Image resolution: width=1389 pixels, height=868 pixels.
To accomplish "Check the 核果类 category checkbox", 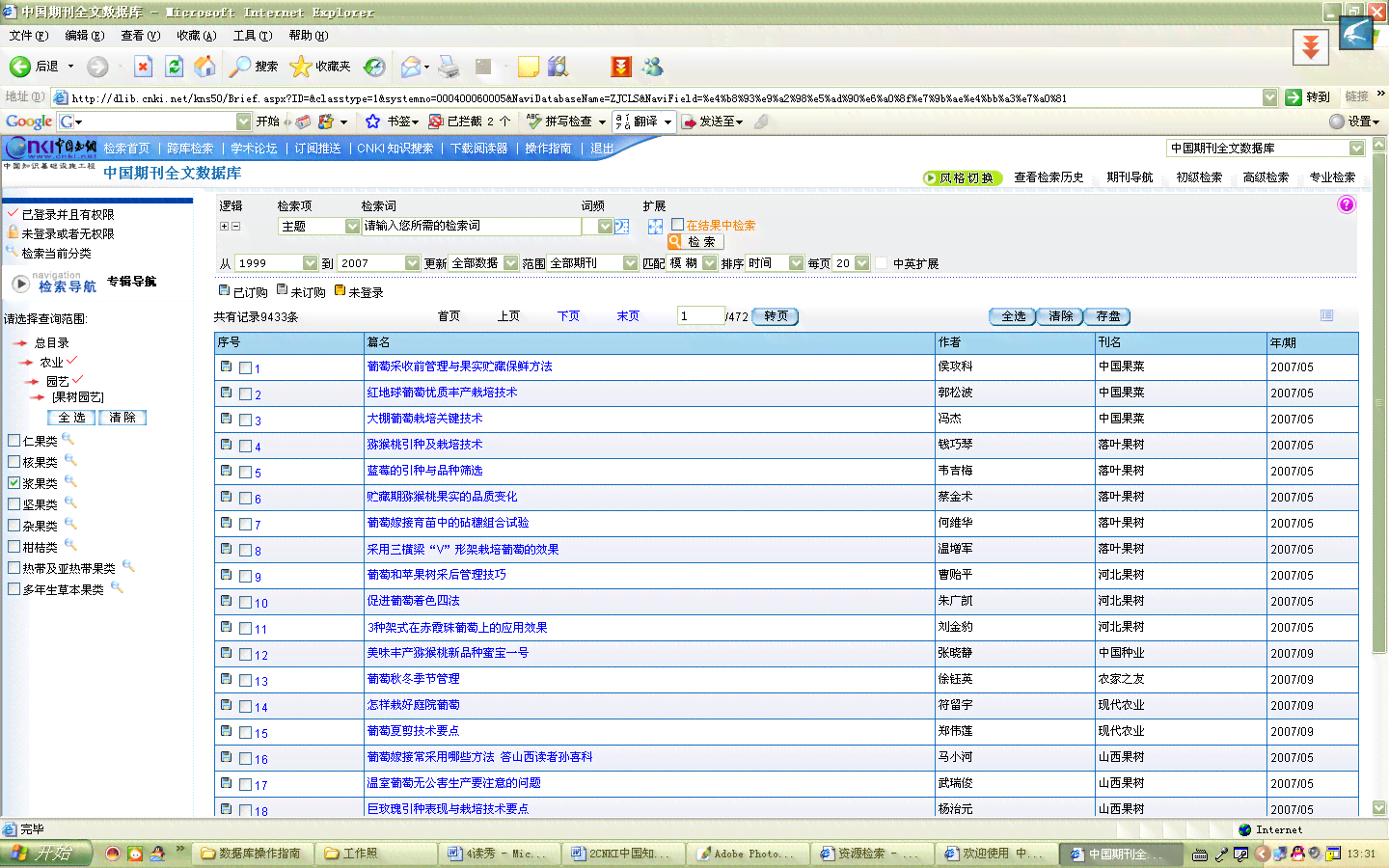I will pos(14,462).
